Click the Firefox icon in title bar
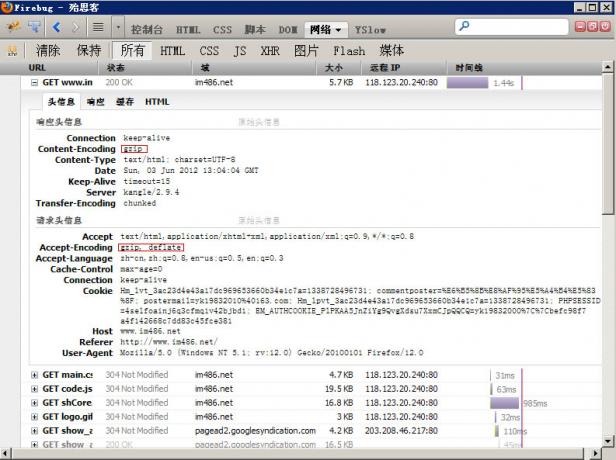616x460 pixels. point(6,7)
